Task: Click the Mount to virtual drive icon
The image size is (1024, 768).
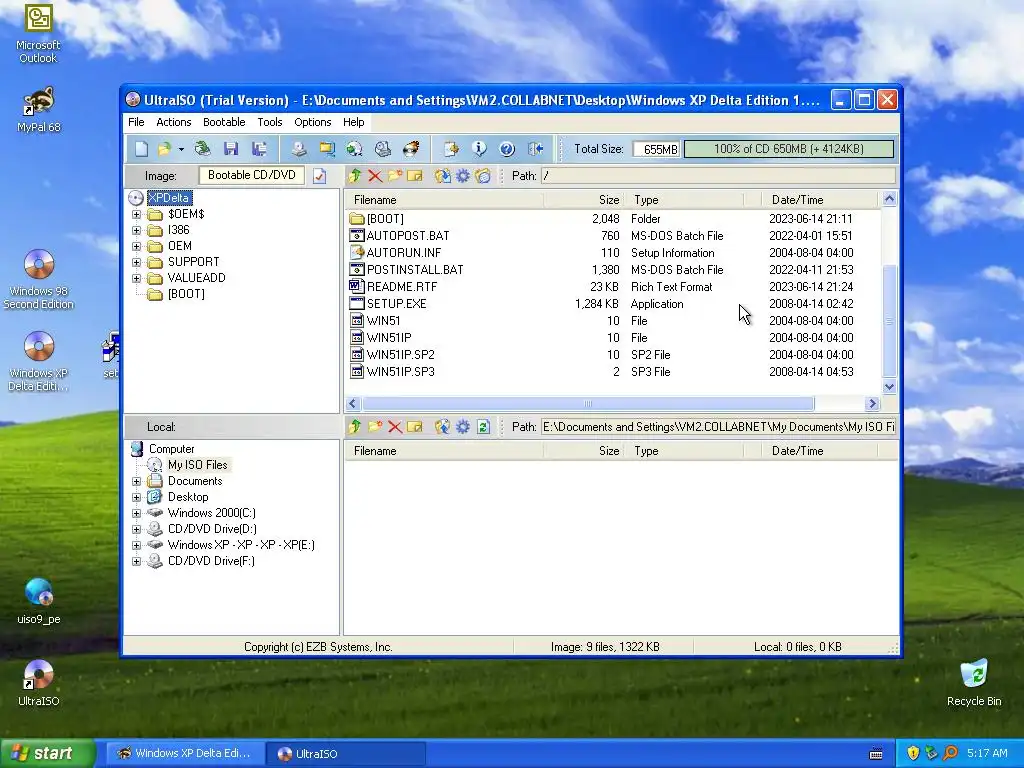Action: 383,149
